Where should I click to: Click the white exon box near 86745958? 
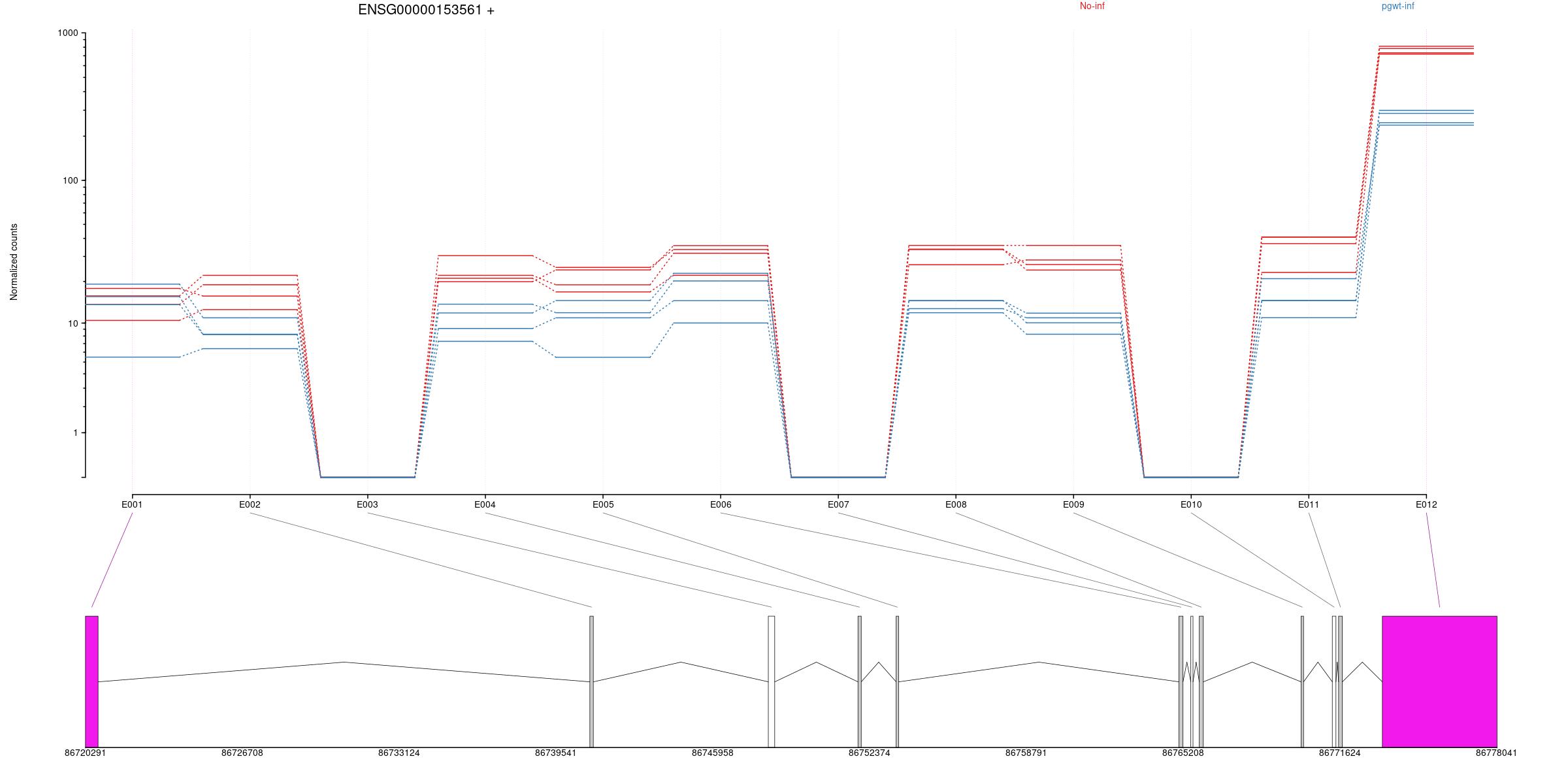[x=772, y=681]
